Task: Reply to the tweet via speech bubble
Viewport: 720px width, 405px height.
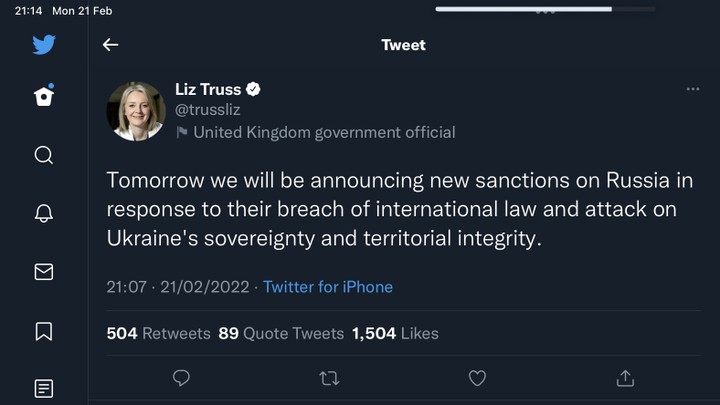Action: 181,378
